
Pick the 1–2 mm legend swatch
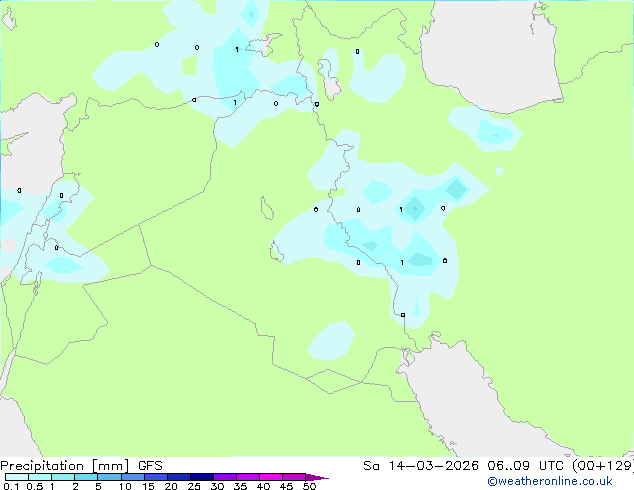point(63,477)
